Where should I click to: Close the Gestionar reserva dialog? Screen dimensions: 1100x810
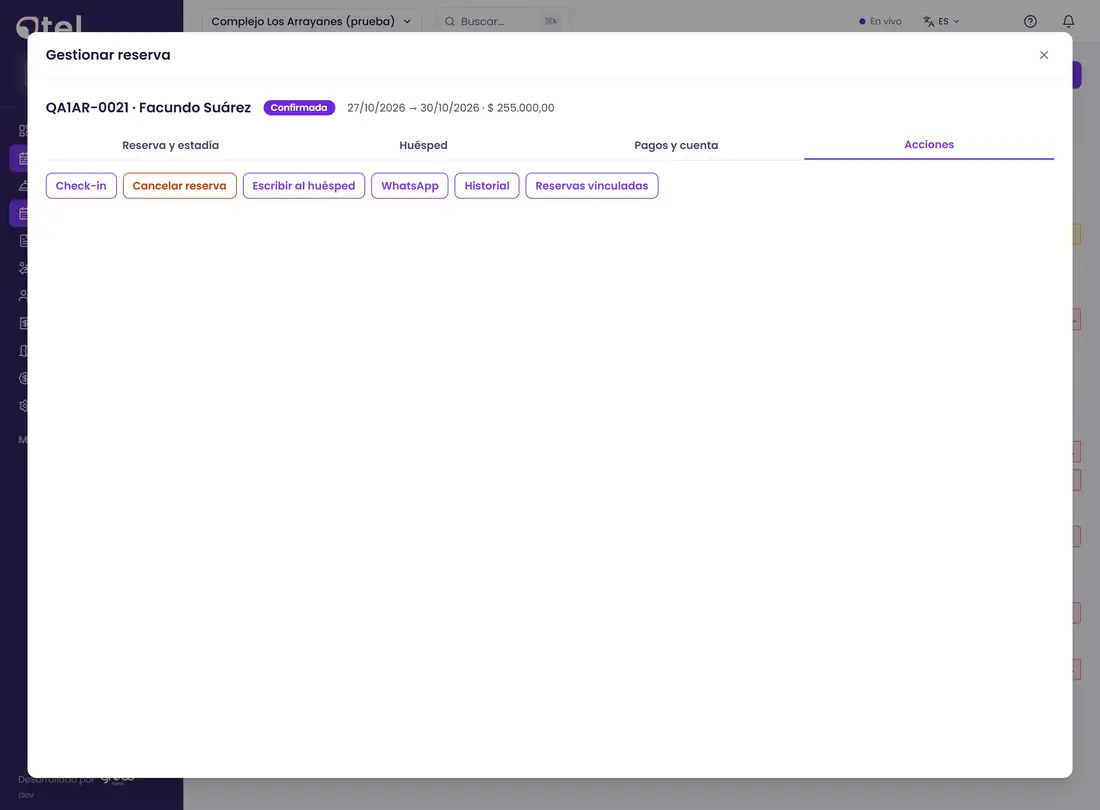click(x=1044, y=55)
